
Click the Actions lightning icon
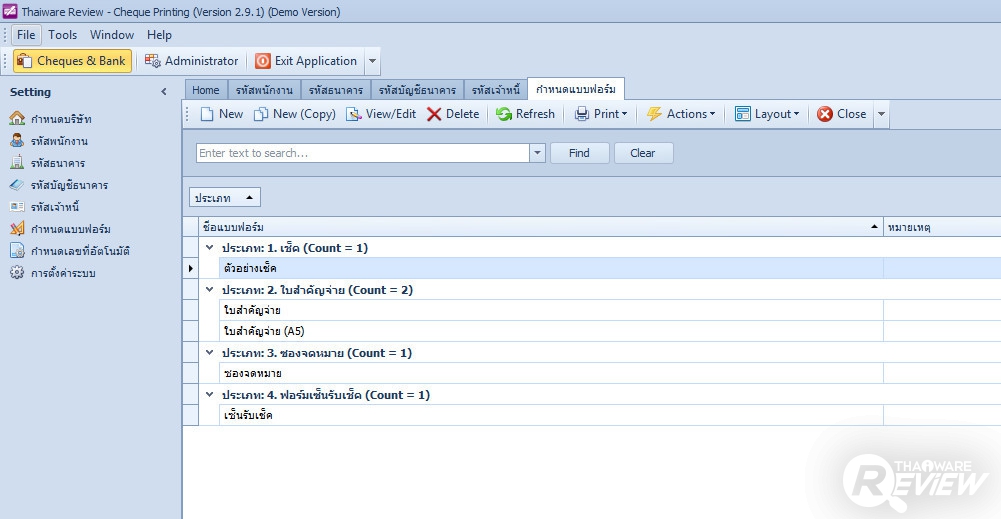coord(654,114)
